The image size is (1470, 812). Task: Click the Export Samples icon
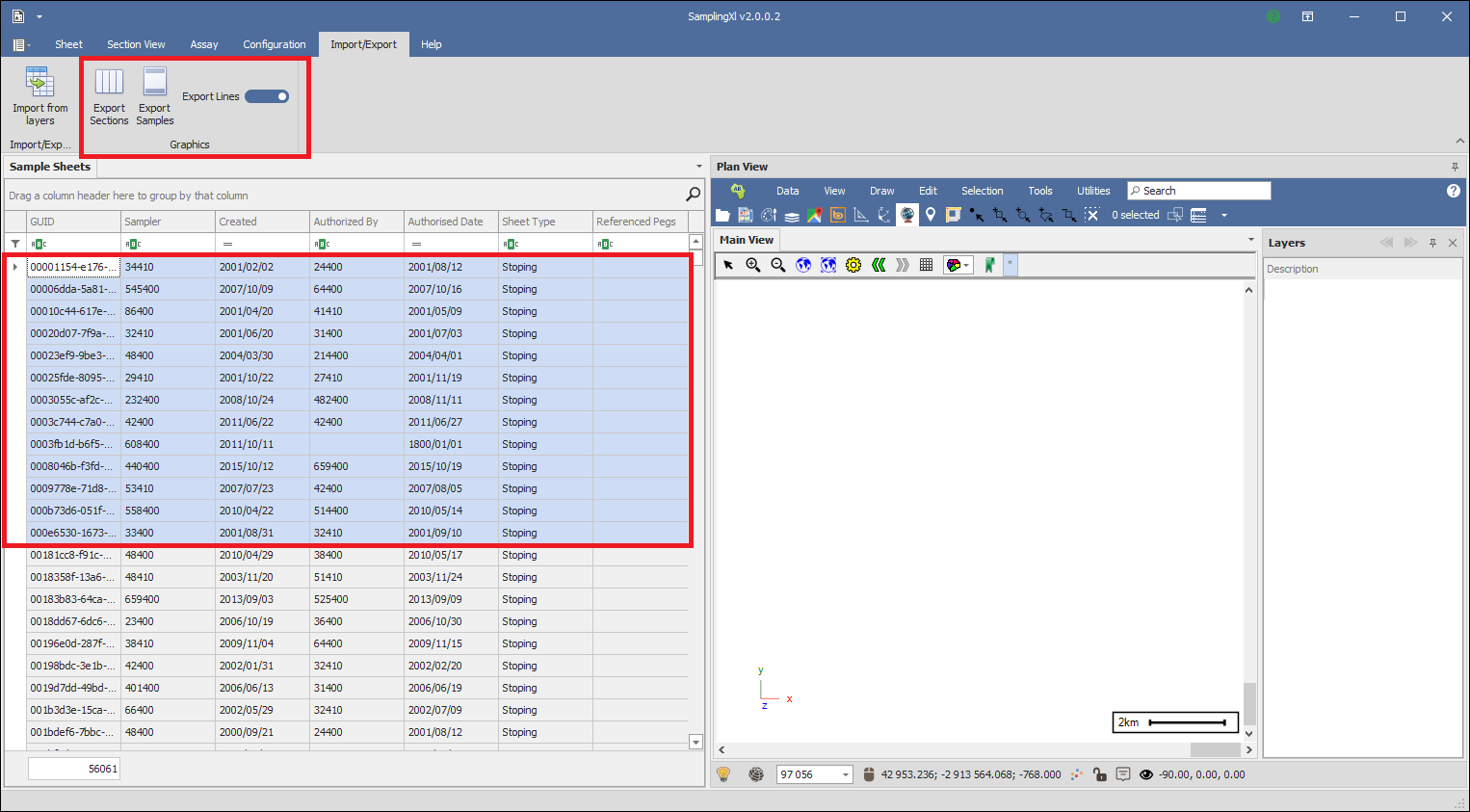154,83
